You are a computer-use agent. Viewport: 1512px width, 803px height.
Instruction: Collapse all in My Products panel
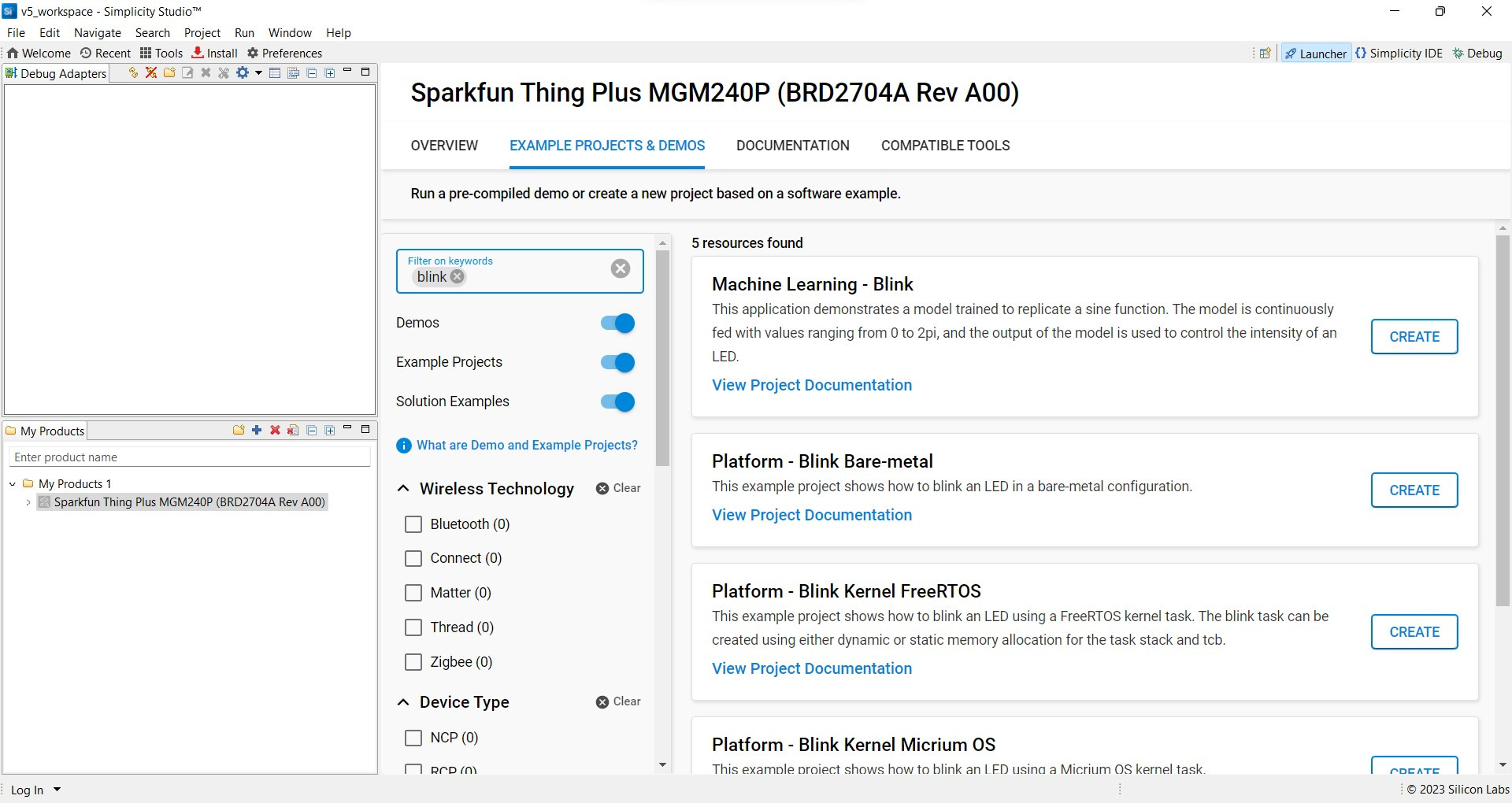(x=312, y=430)
